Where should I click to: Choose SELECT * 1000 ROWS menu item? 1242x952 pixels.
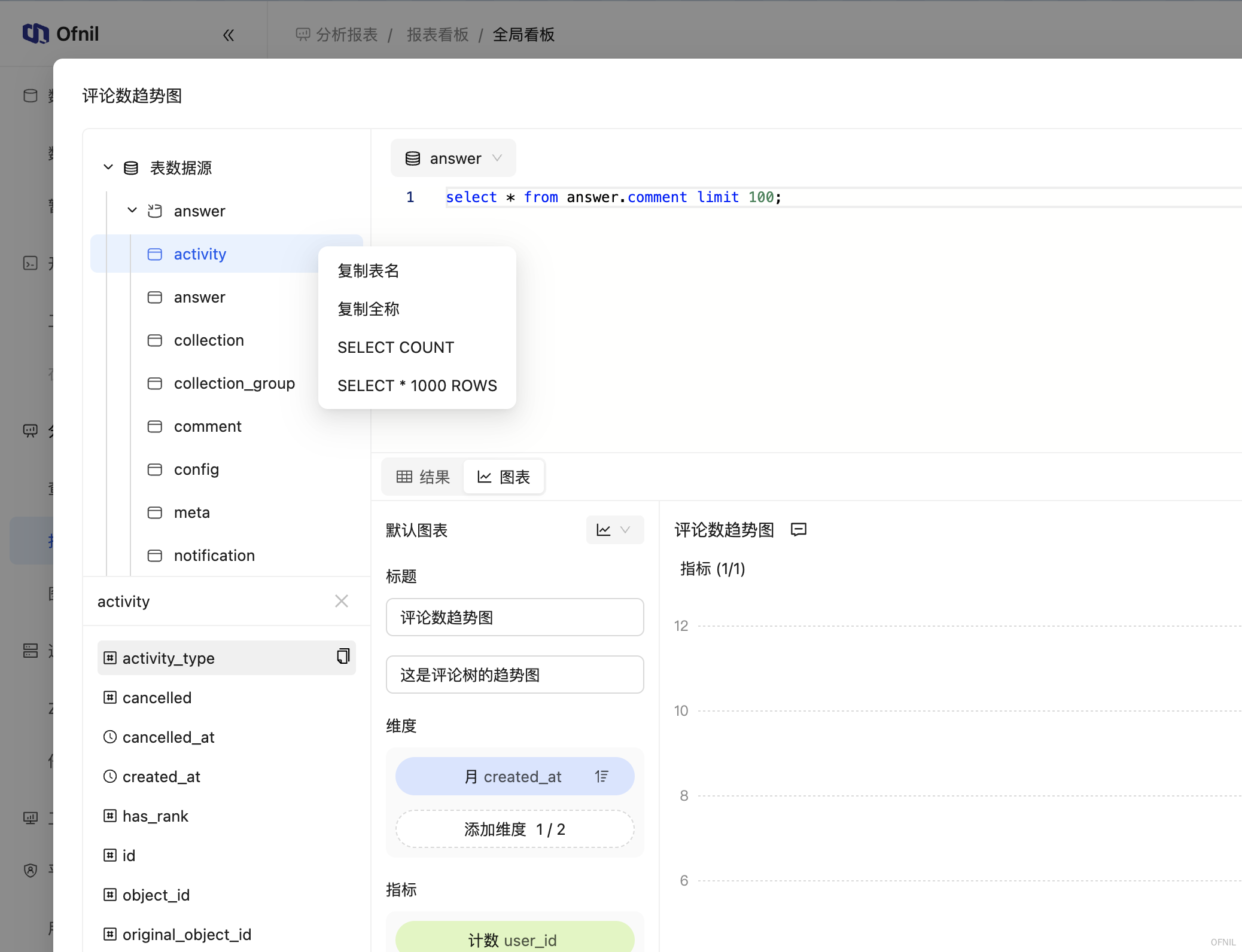[417, 386]
